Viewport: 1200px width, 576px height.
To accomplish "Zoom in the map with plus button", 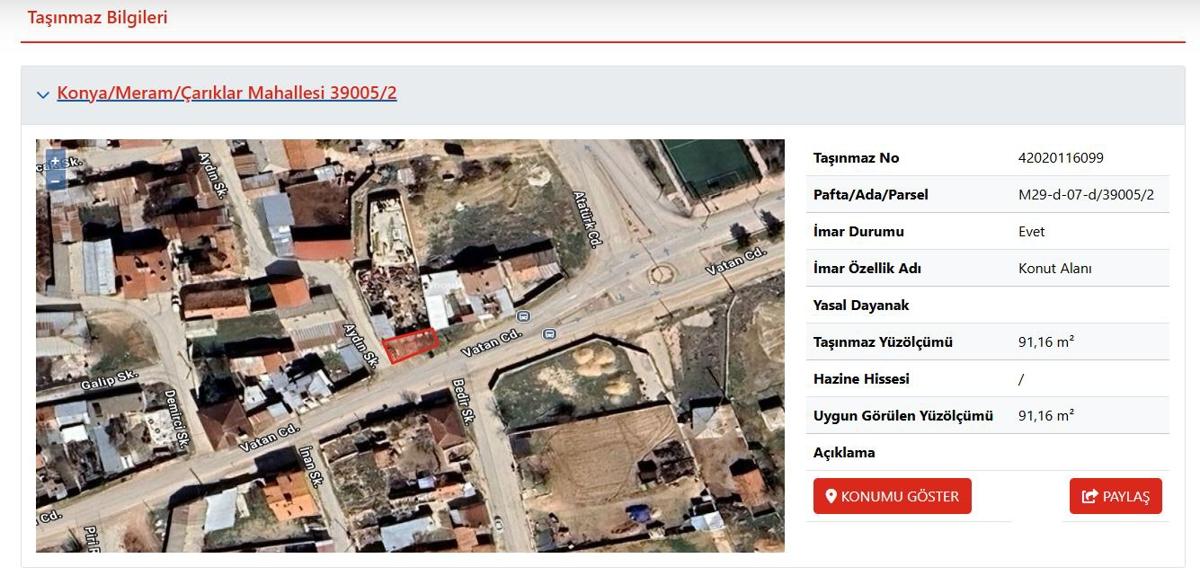I will click(x=55, y=161).
